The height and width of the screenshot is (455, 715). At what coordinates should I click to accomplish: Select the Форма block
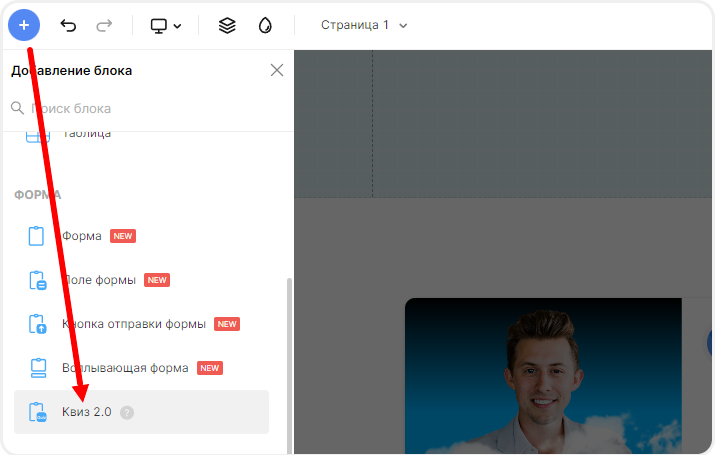click(x=82, y=236)
